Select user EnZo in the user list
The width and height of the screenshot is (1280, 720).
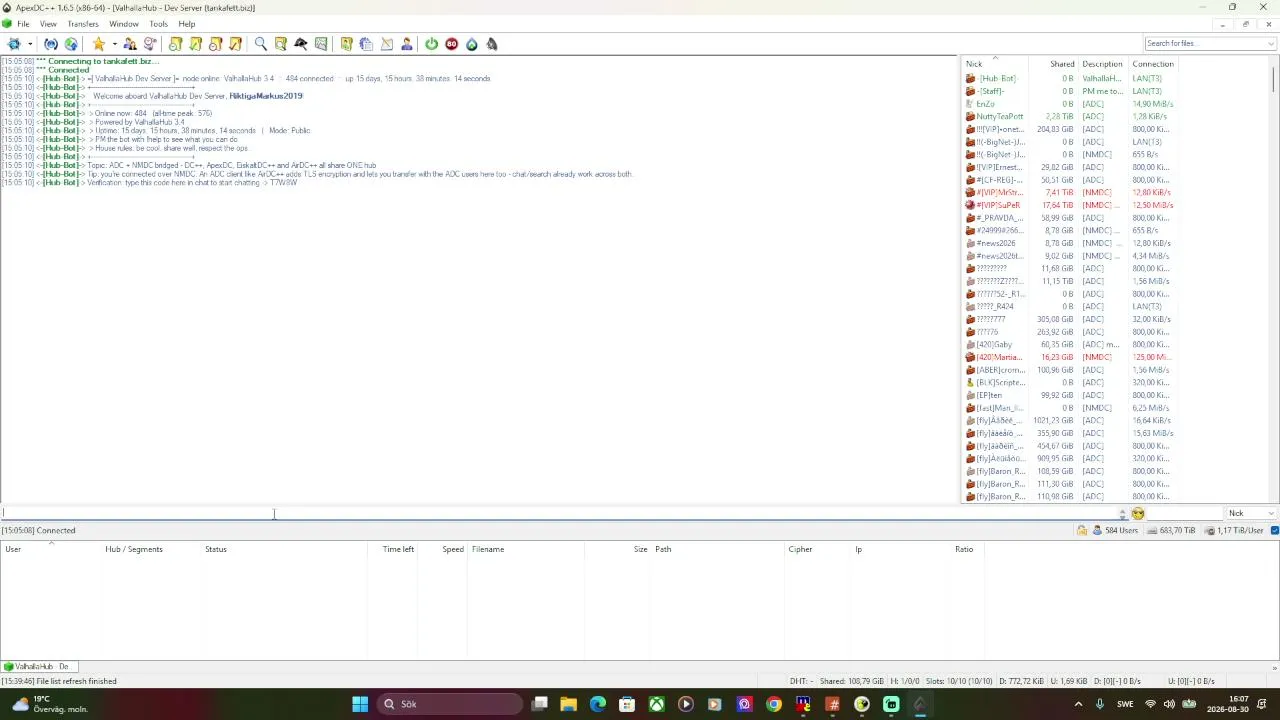pyautogui.click(x=1070, y=104)
